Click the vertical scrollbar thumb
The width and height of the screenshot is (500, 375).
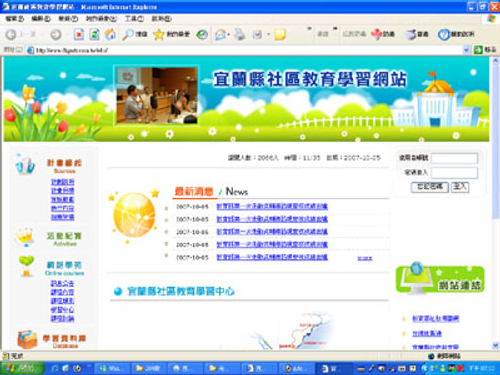495,142
